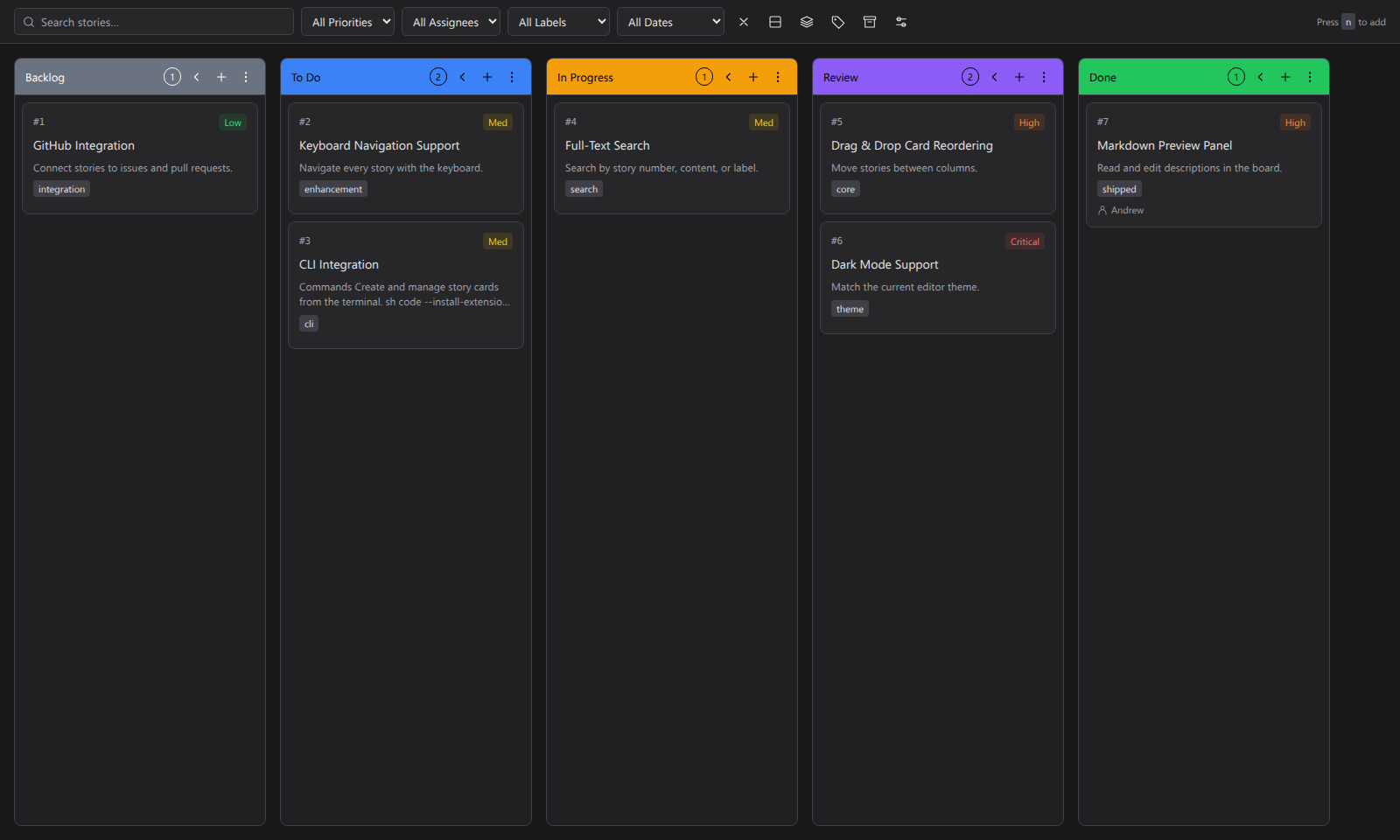Open the All Labels filter dropdown
The width and height of the screenshot is (1400, 840).
pos(558,22)
